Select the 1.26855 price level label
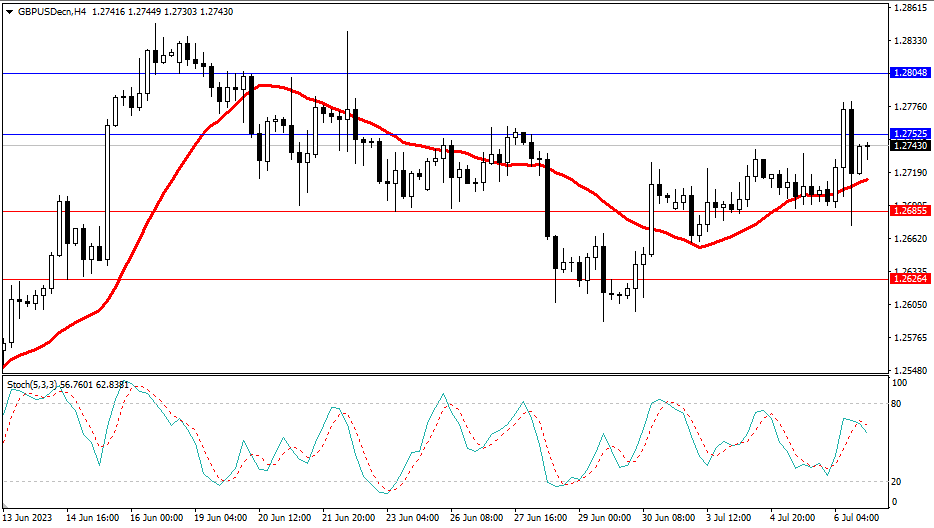Screen dimensions: 934x528 point(910,211)
